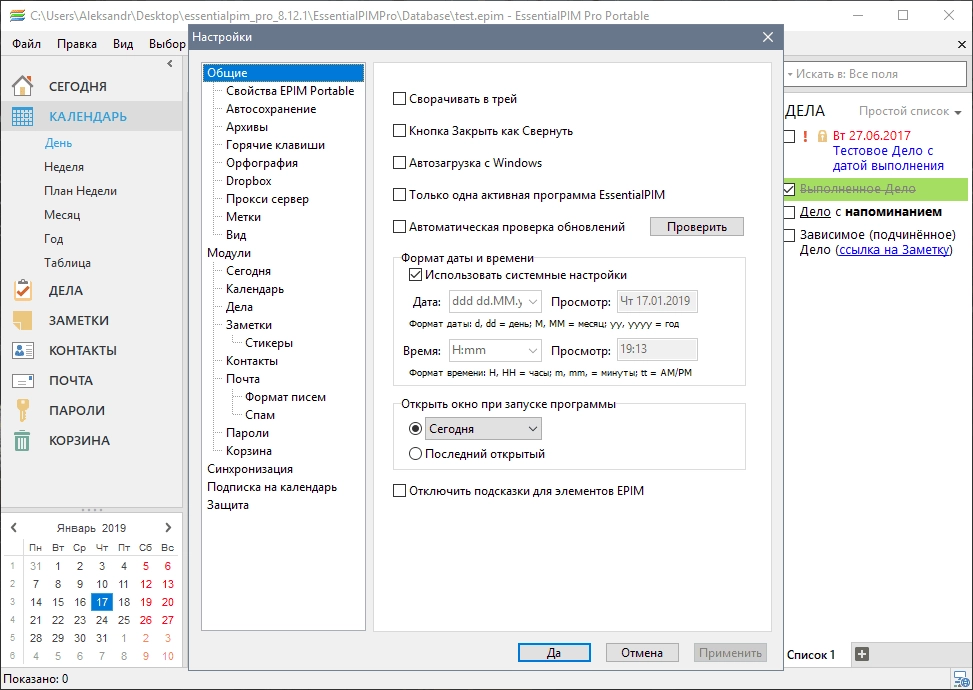The height and width of the screenshot is (690, 973).
Task: Select the Today startup window radio button
Action: [415, 429]
